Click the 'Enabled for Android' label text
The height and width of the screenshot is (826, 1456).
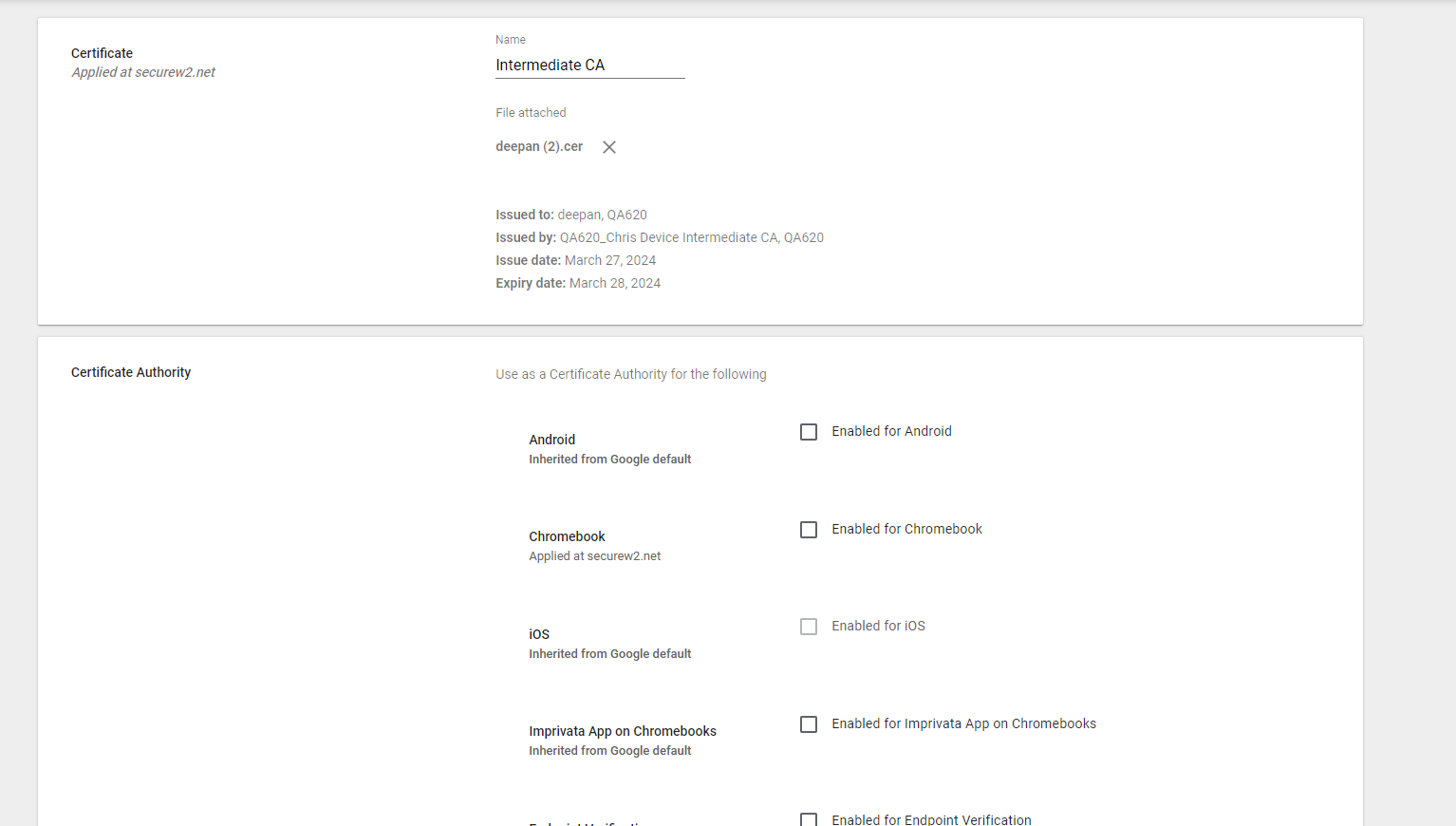891,431
